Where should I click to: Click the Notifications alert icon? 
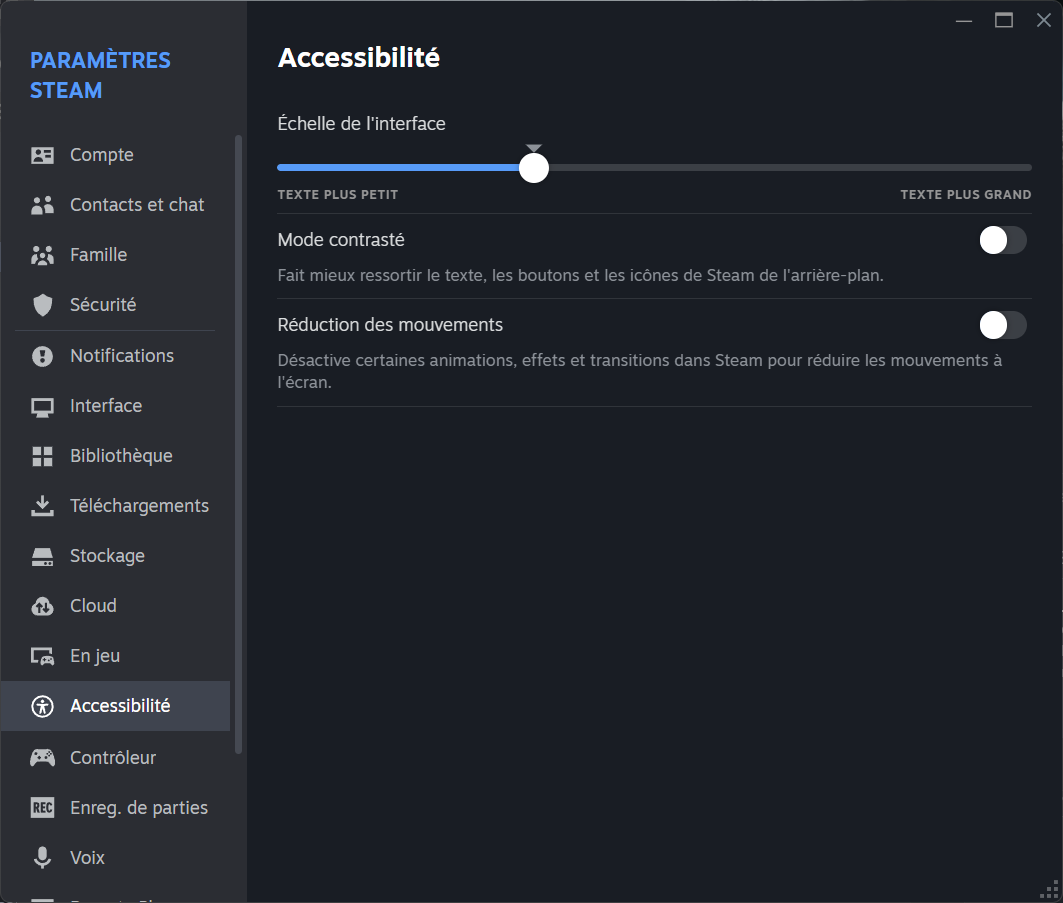(x=42, y=356)
